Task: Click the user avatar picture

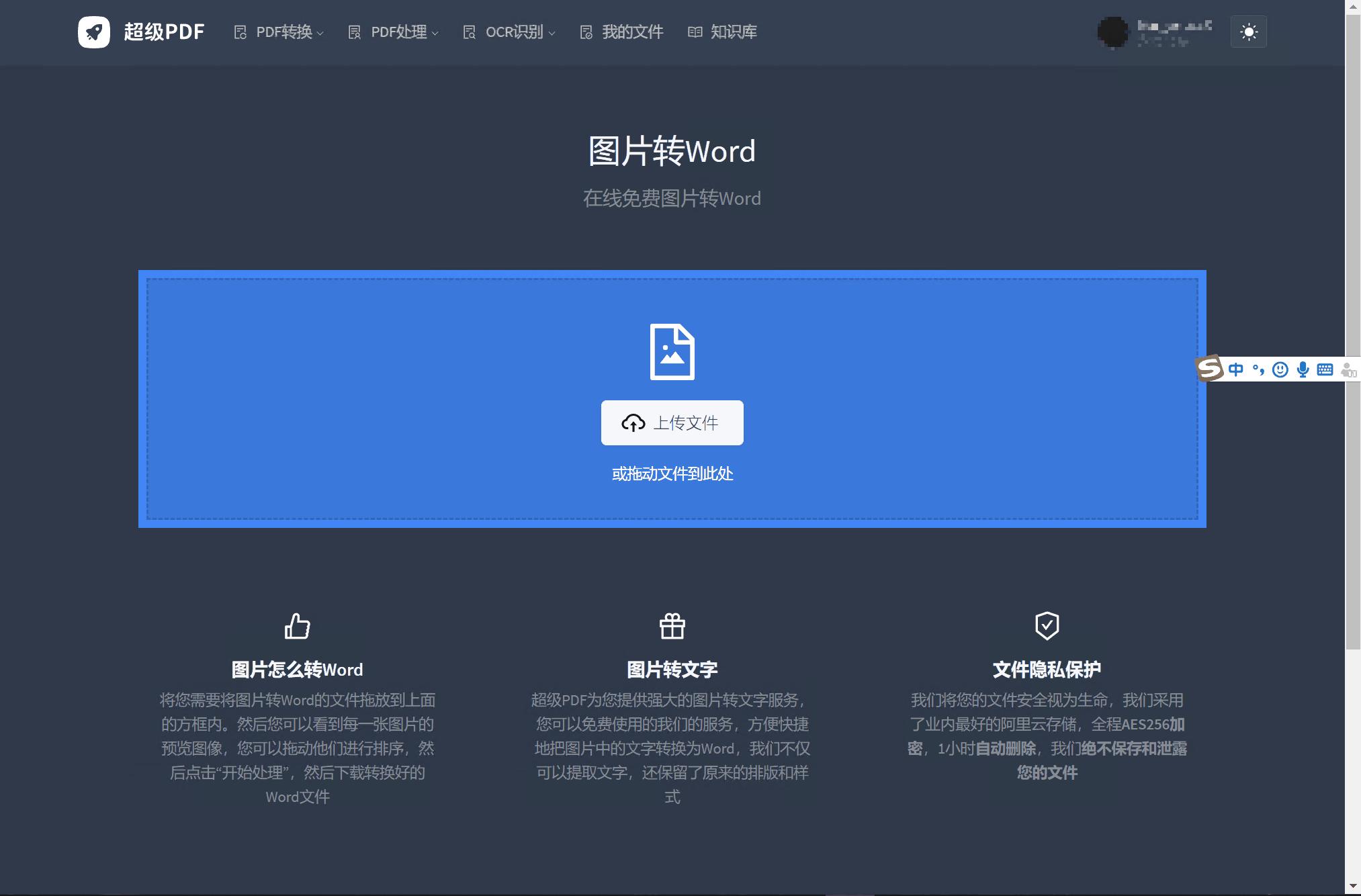Action: (x=1112, y=32)
